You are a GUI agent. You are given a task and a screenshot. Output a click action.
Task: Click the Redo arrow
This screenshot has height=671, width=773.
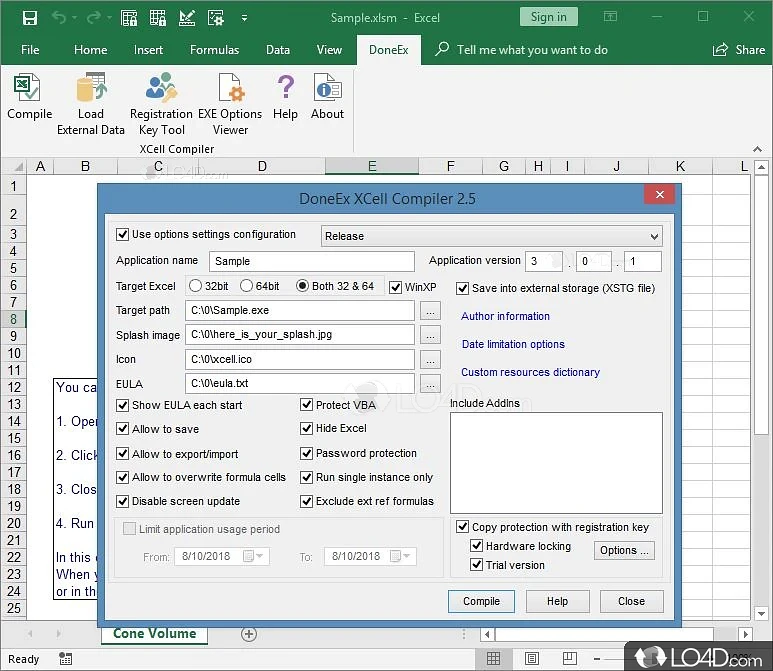pos(93,18)
